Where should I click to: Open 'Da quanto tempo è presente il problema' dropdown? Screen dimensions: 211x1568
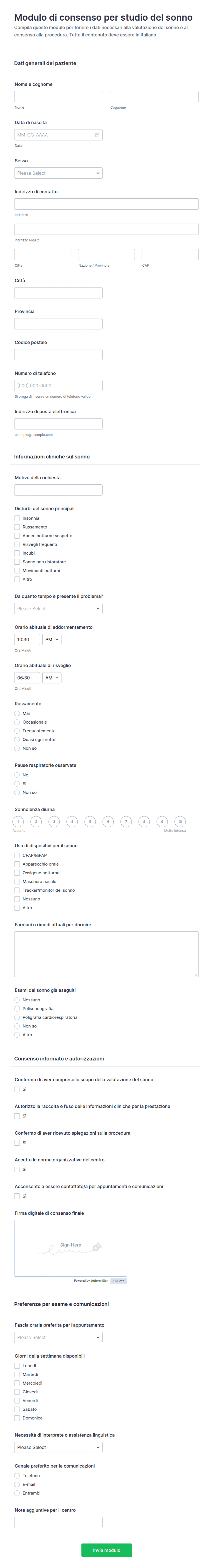point(58,609)
